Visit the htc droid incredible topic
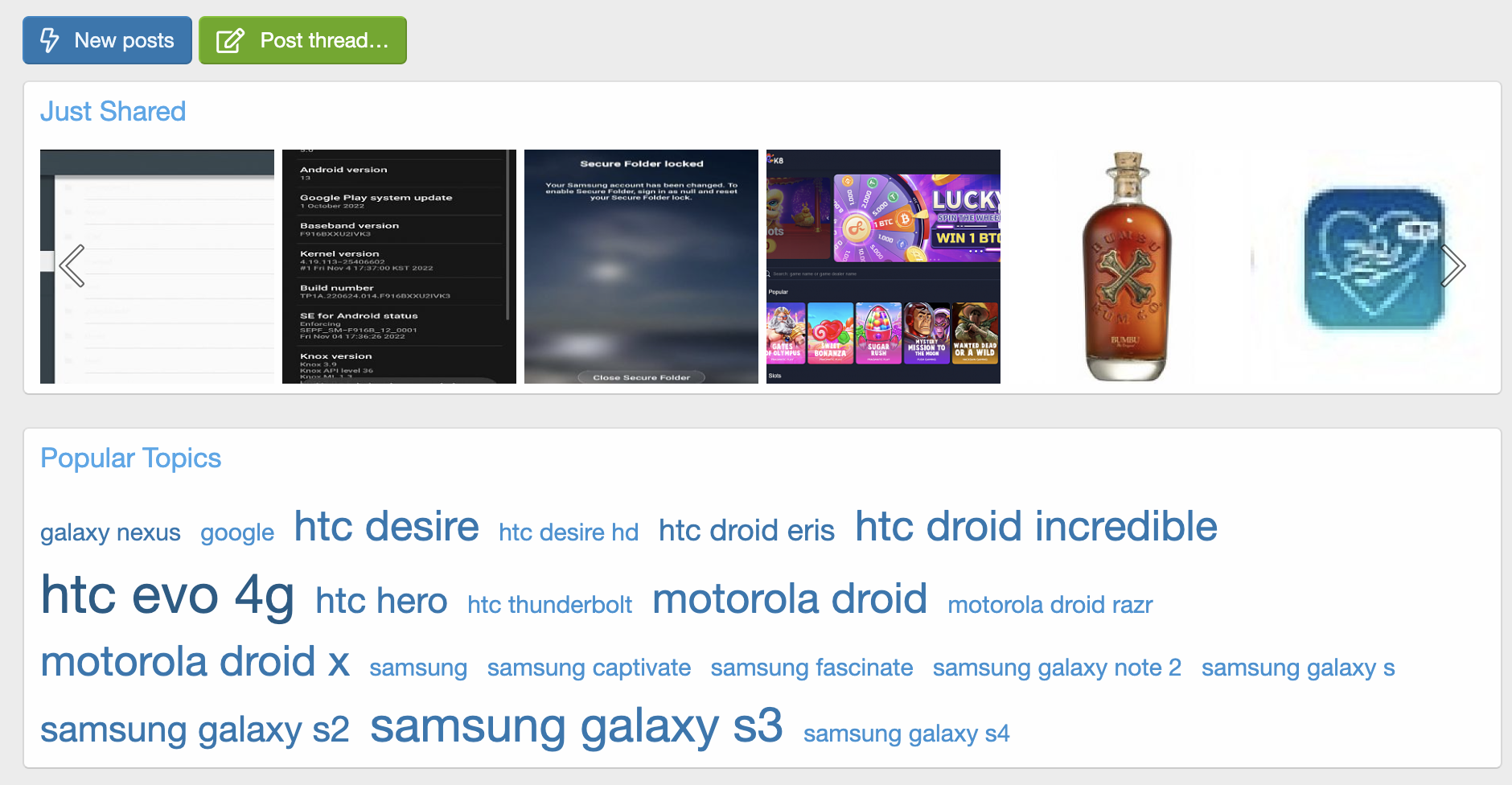 (x=1036, y=527)
